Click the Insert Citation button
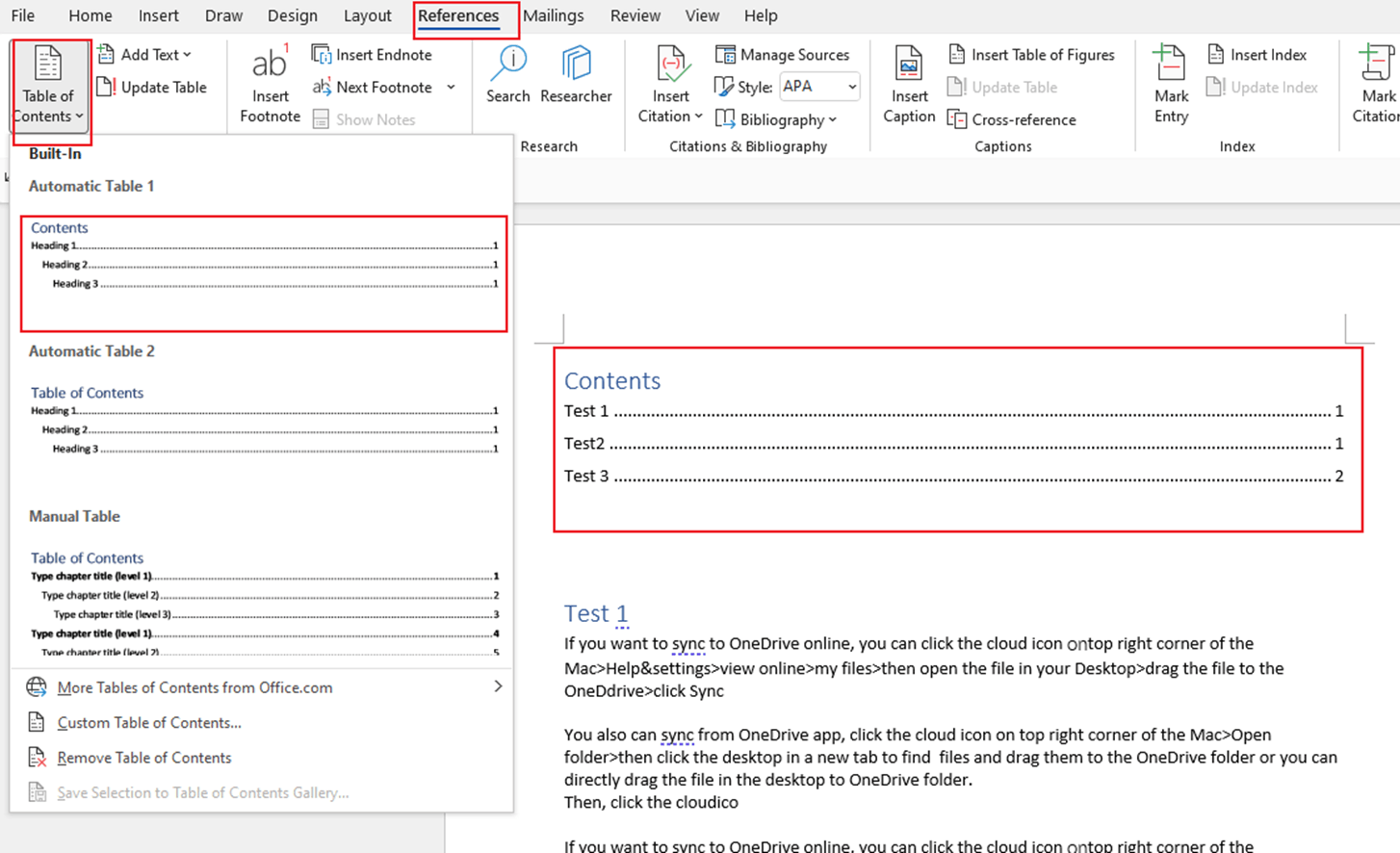Viewport: 1400px width, 853px height. [670, 87]
